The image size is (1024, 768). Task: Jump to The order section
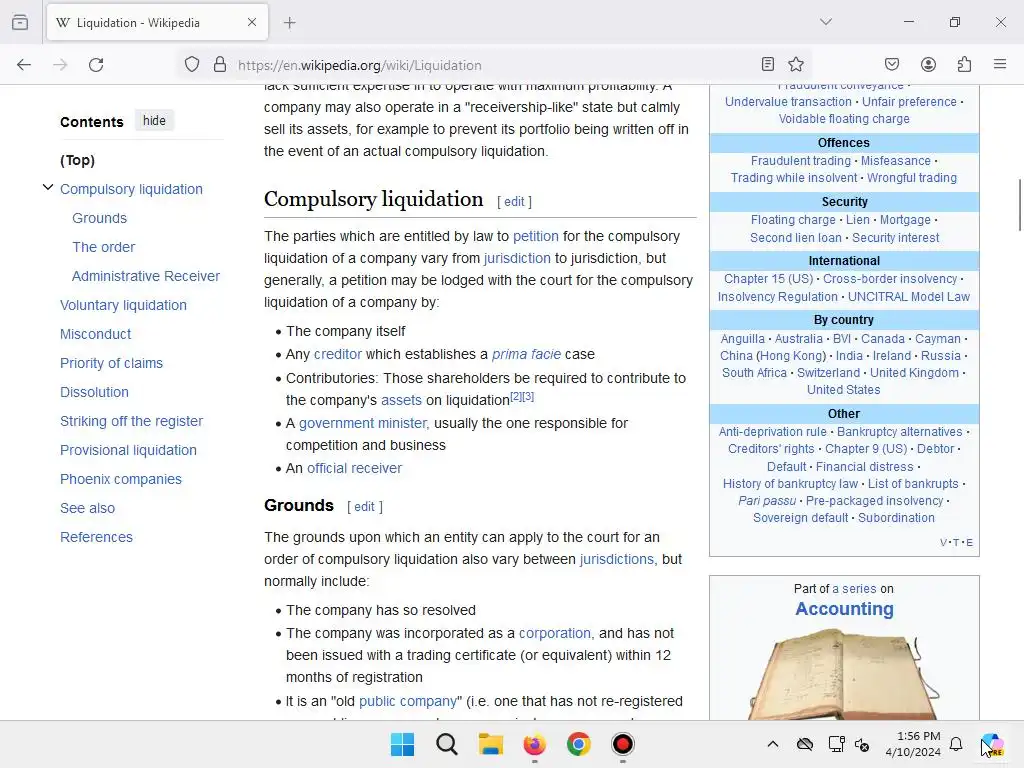point(103,247)
